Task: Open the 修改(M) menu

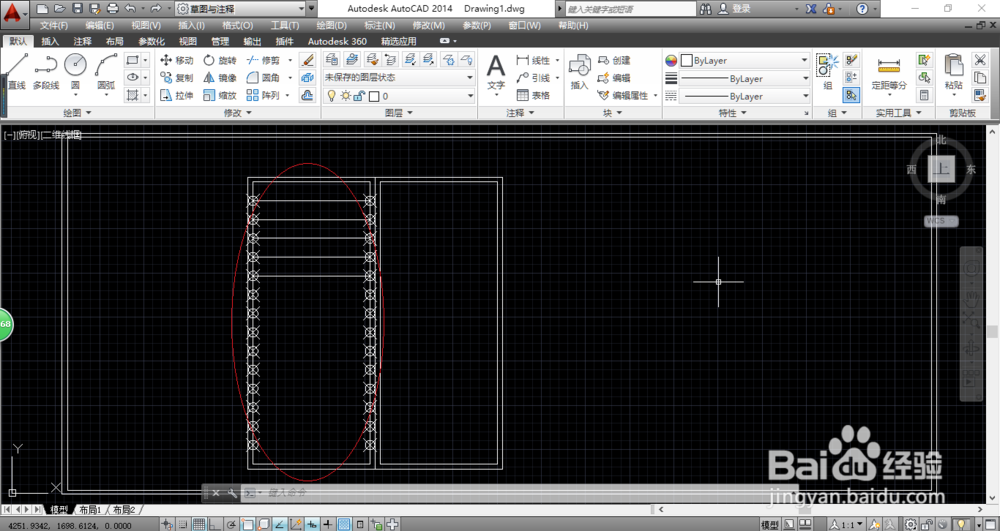Action: click(x=429, y=25)
